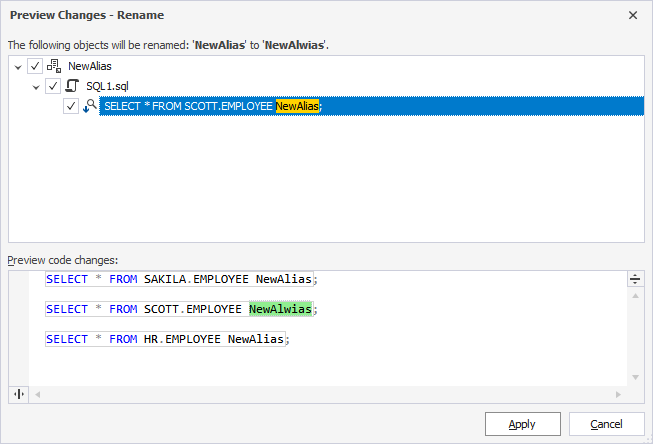Uncheck the NewAlias root checkbox
Screen dimensions: 653x444
tap(36, 66)
